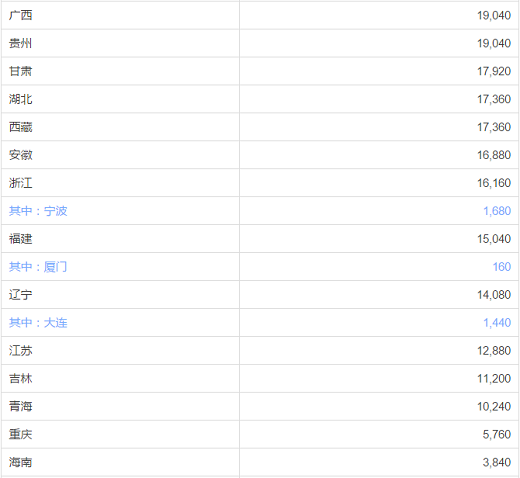Open the blue 其中：宁波 link
The image size is (520, 478).
[38, 211]
